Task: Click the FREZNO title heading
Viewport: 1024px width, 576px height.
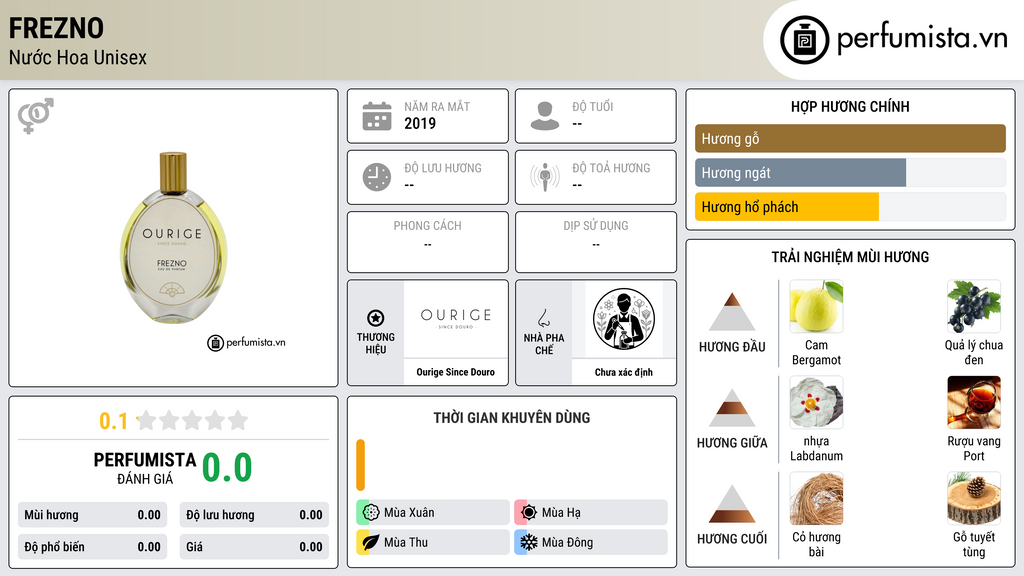Action: tap(56, 28)
